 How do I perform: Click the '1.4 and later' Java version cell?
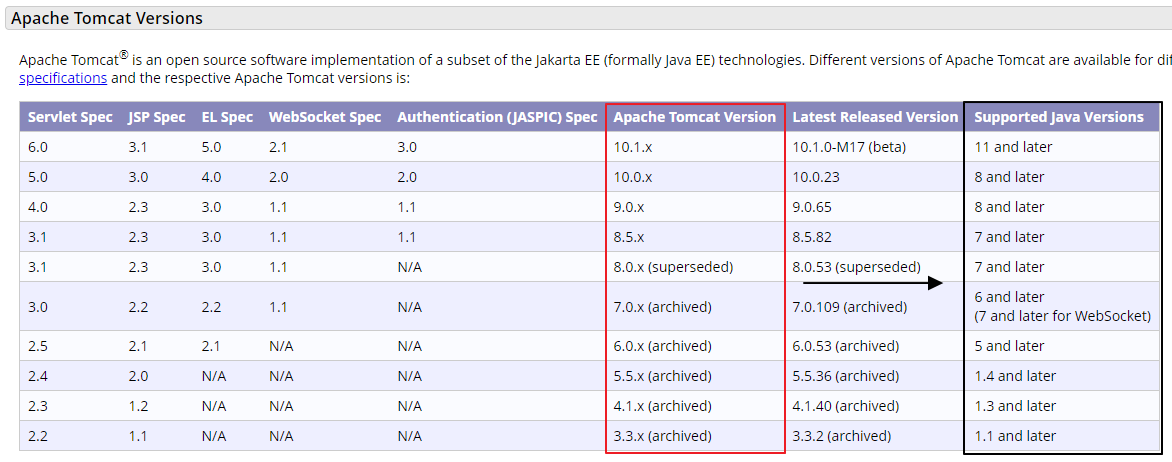(1015, 376)
